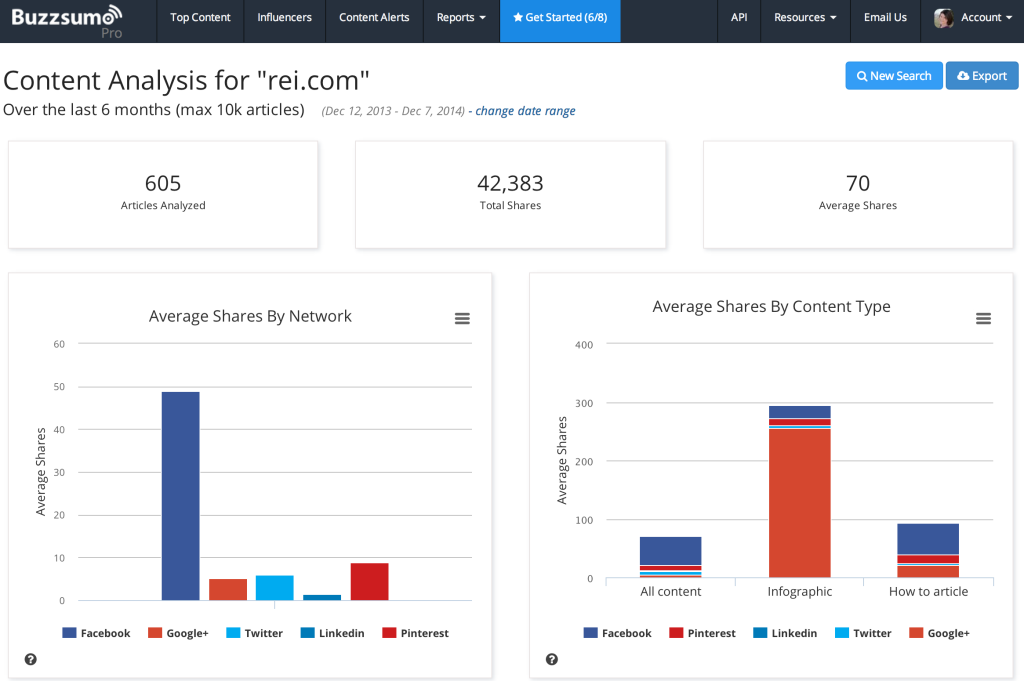Toggle Linkedin in the content type chart legend
Screen dimensions: 1024x681
click(785, 633)
